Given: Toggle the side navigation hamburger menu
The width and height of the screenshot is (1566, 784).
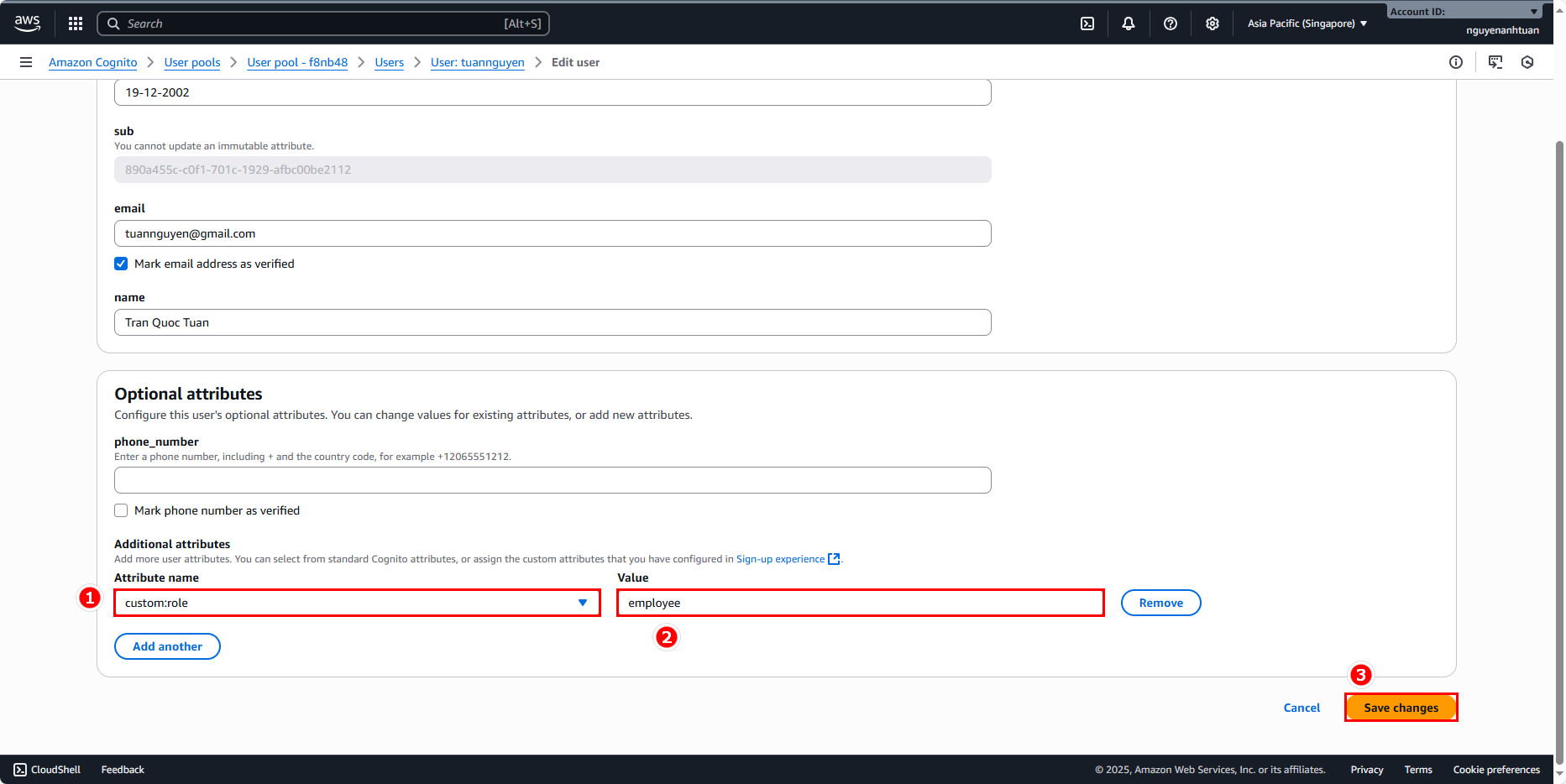Looking at the screenshot, I should pos(26,62).
